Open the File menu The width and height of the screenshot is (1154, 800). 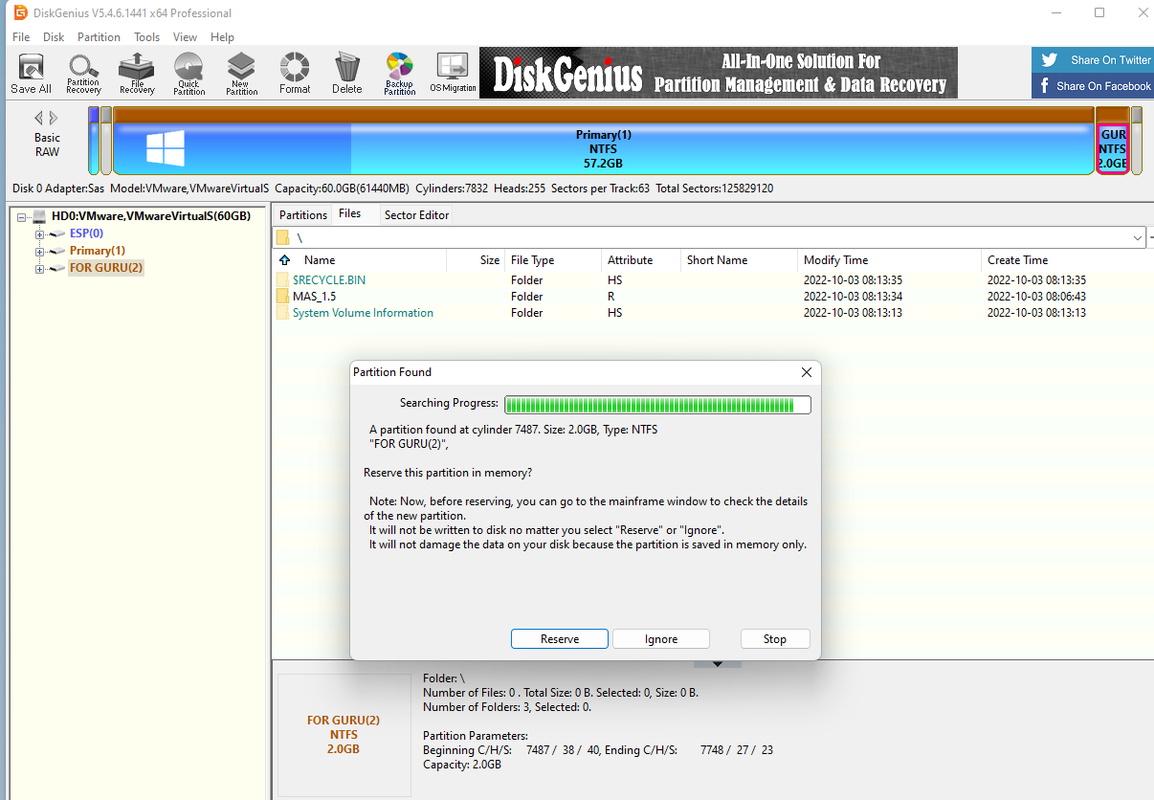[21, 37]
